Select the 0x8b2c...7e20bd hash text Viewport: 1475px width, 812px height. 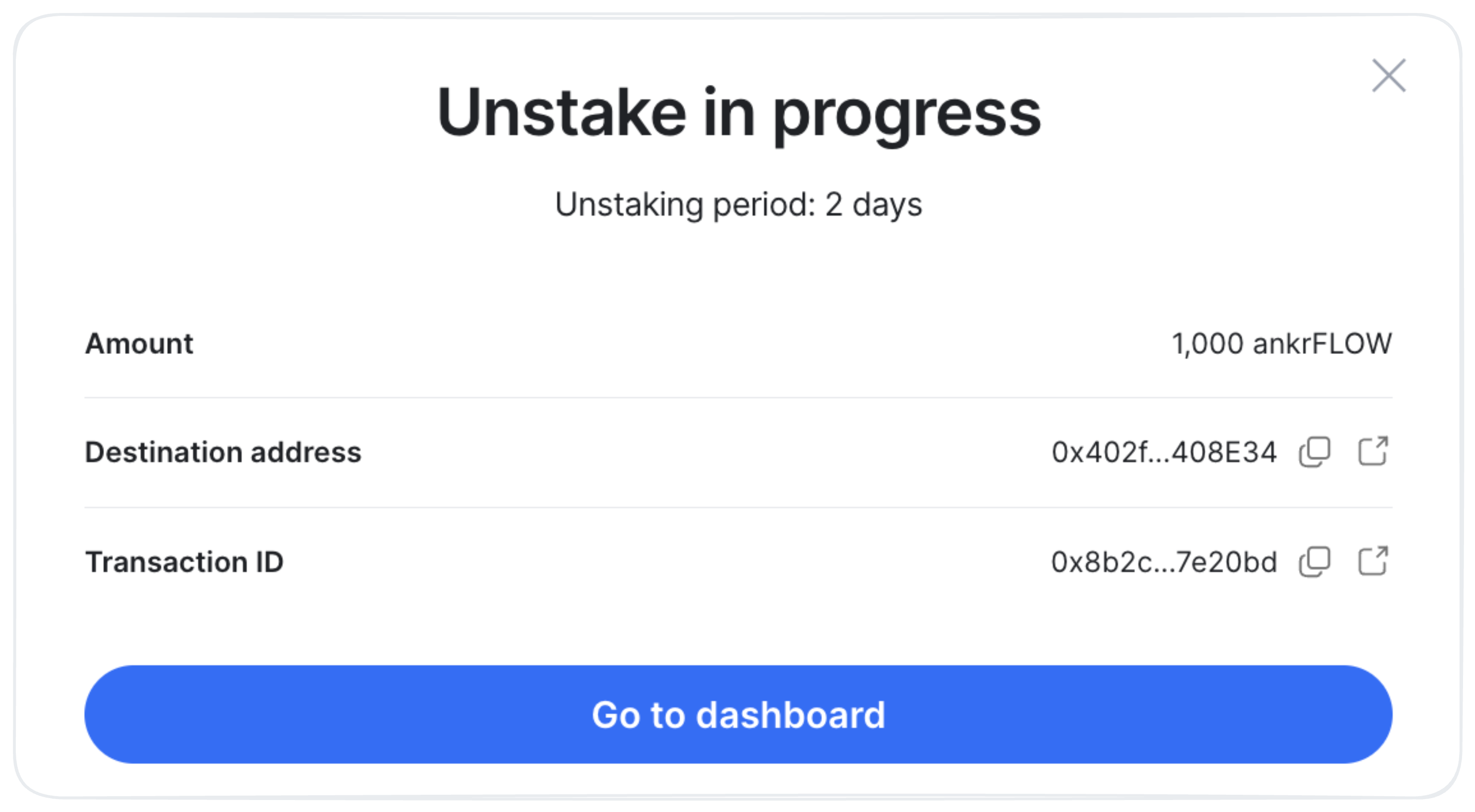(x=1164, y=562)
